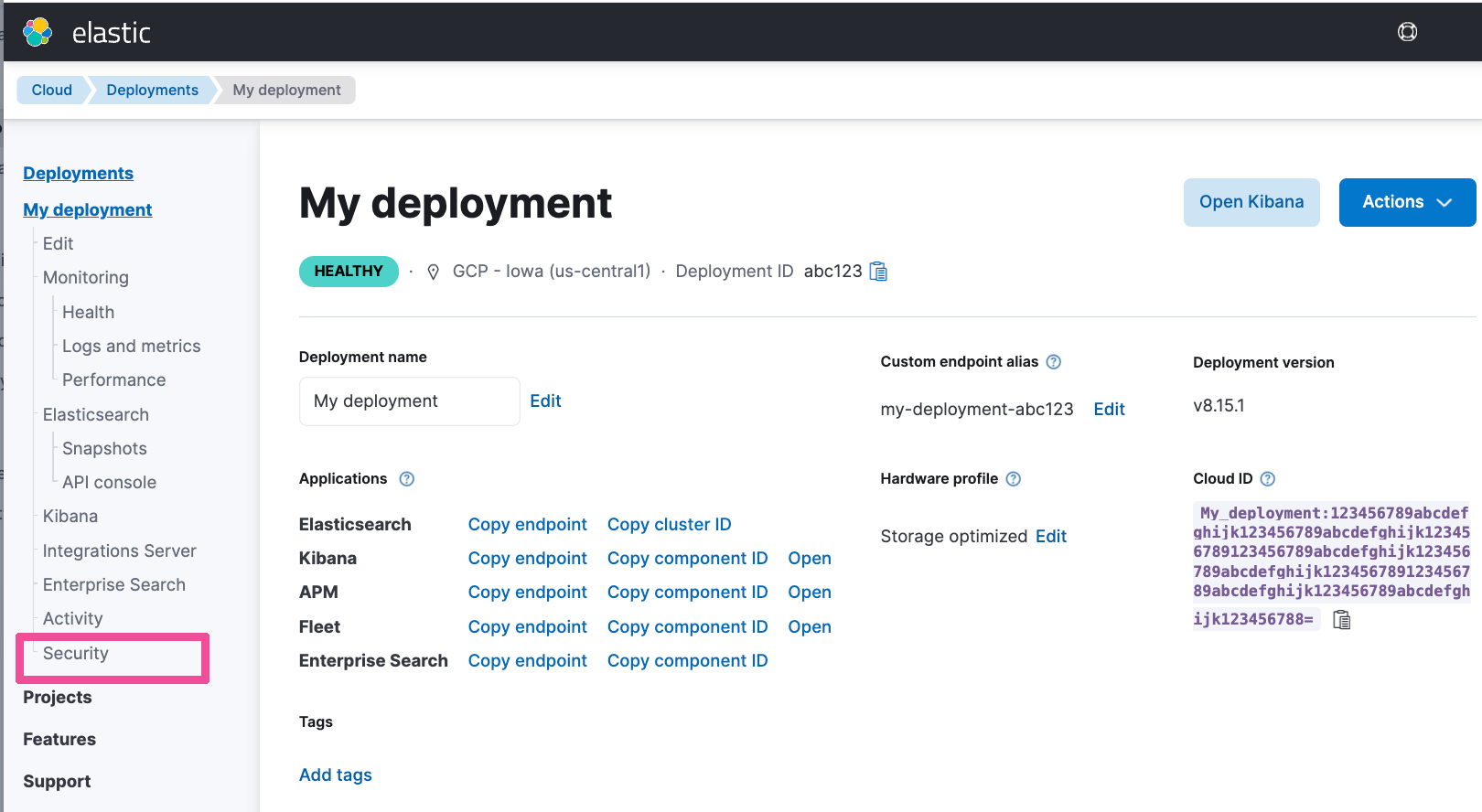This screenshot has width=1482, height=812.
Task: Copy component ID for Fleet
Action: click(x=687, y=627)
